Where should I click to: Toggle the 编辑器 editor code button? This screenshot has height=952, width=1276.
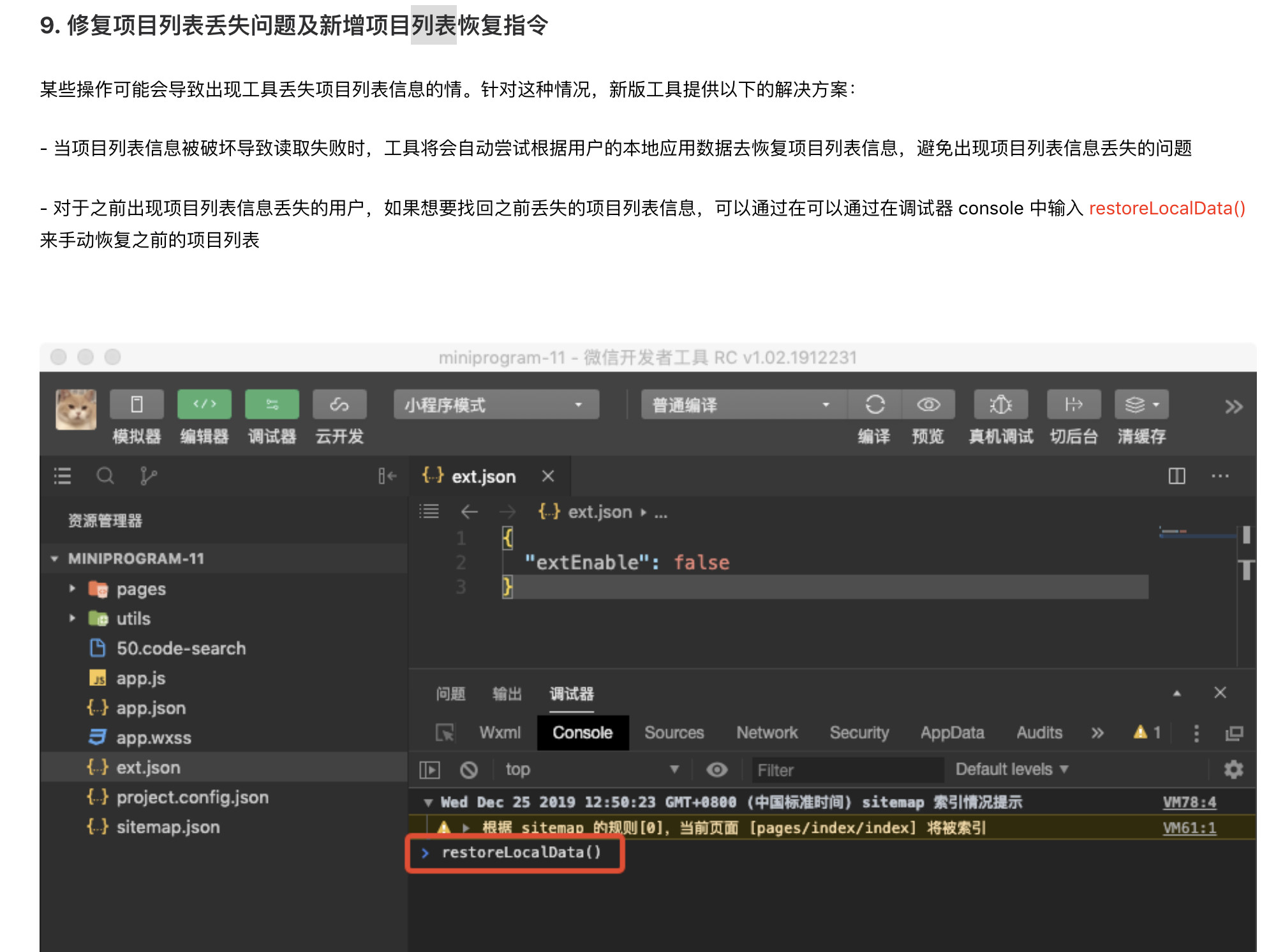tap(204, 405)
